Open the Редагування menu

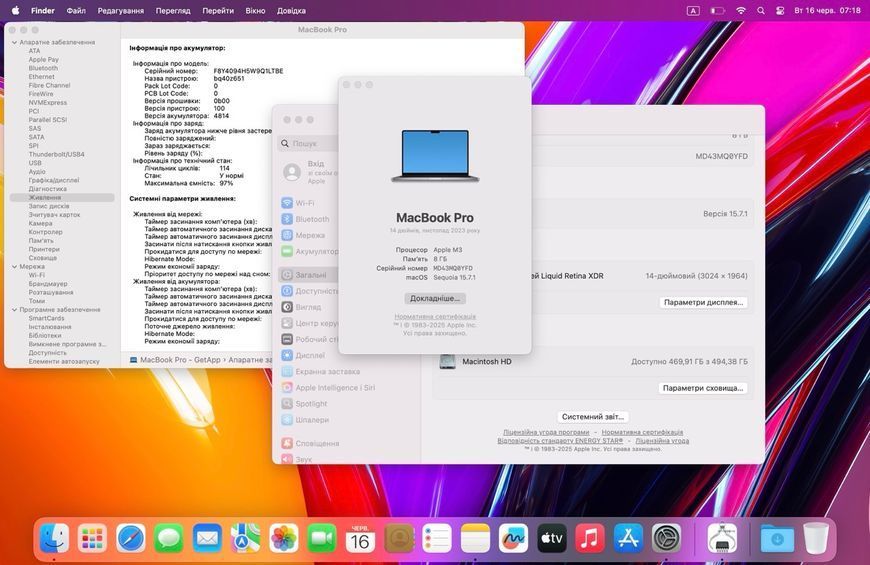(120, 11)
